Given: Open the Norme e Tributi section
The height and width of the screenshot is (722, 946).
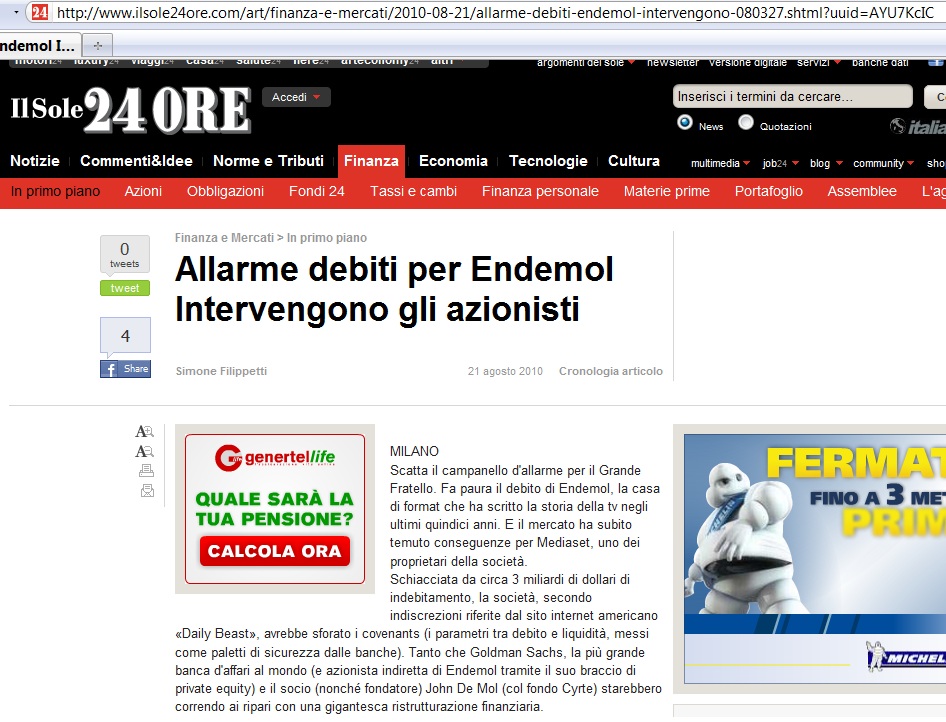Looking at the screenshot, I should coord(268,161).
